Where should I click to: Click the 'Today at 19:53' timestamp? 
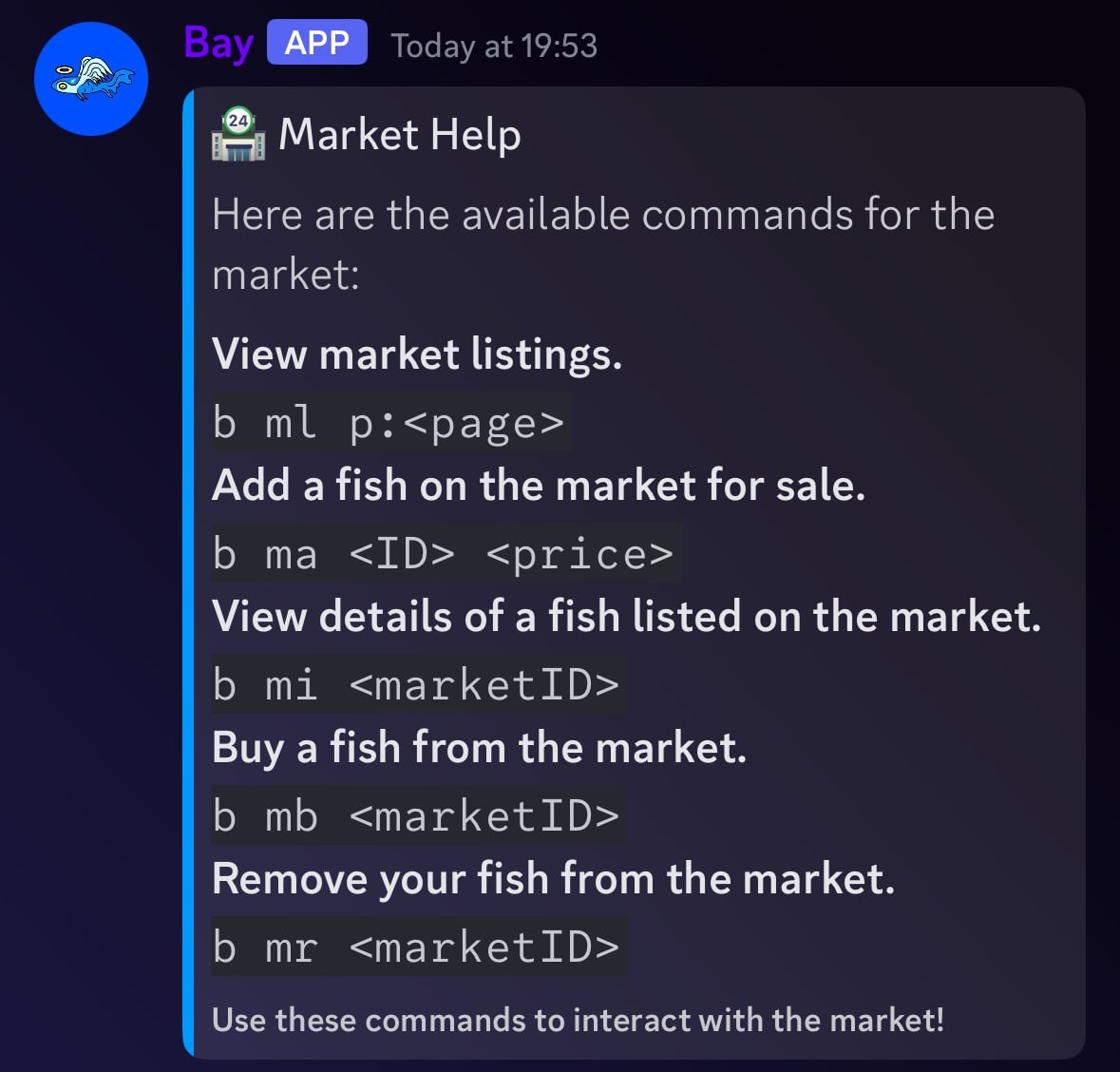coord(492,44)
